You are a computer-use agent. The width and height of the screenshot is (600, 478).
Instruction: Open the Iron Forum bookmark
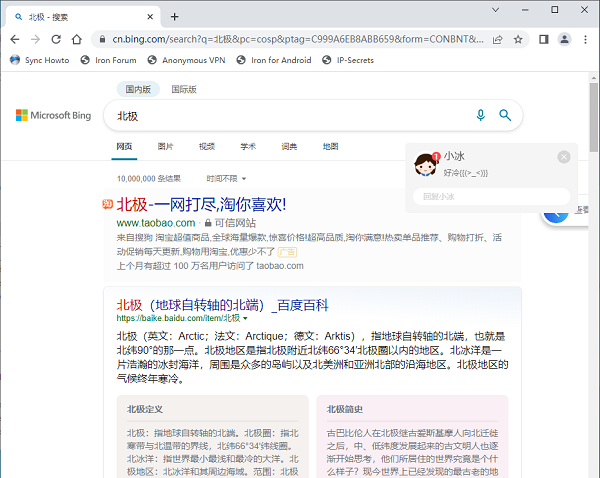click(x=110, y=60)
